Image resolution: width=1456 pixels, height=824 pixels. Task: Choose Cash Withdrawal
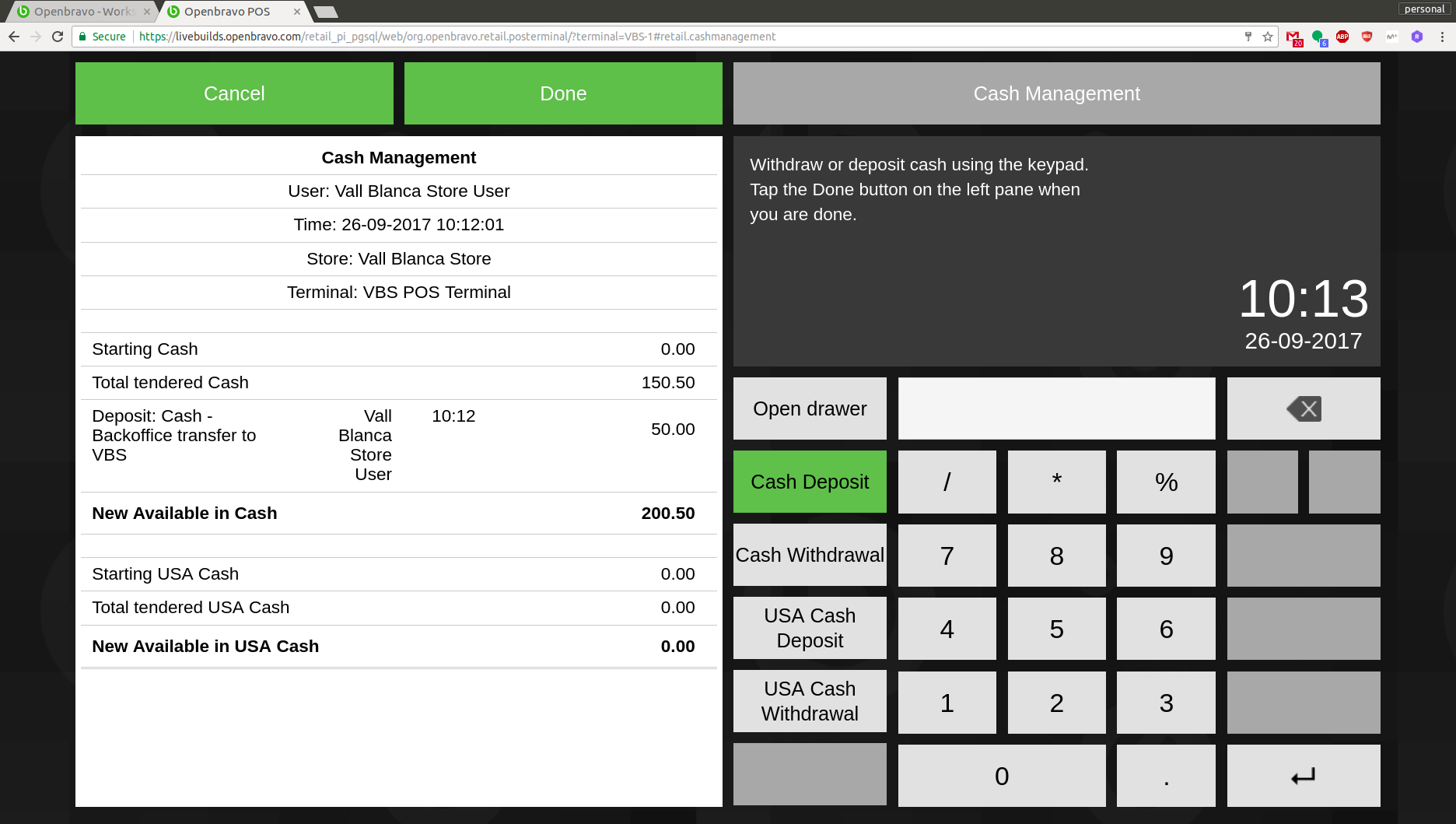(810, 555)
